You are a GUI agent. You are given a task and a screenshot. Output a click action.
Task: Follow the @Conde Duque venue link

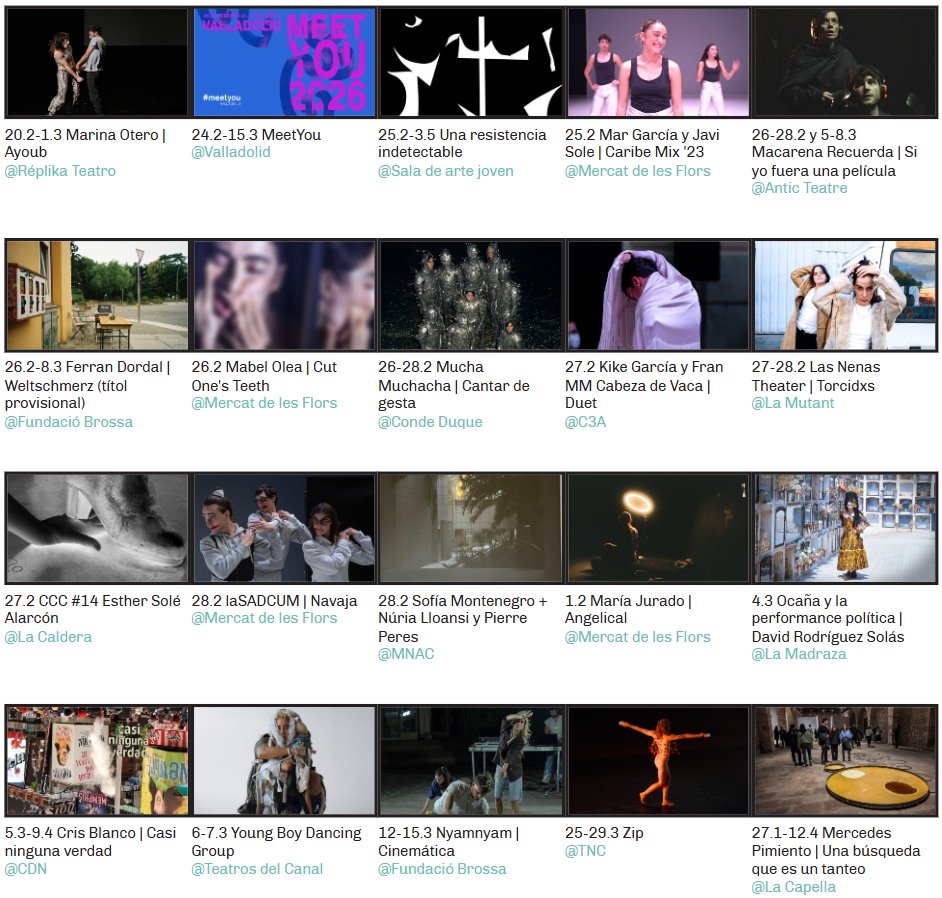[x=430, y=422]
